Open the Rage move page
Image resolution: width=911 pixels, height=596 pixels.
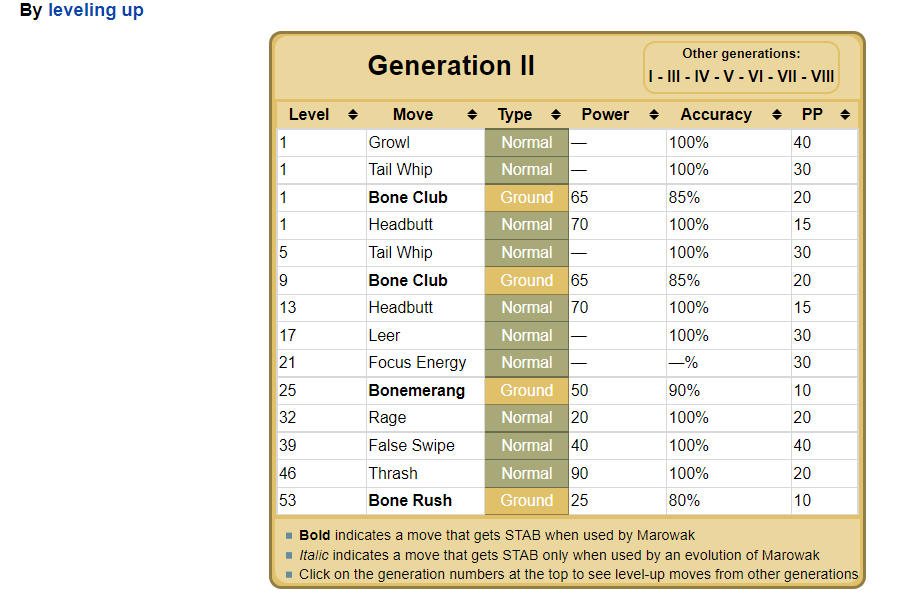pyautogui.click(x=387, y=418)
